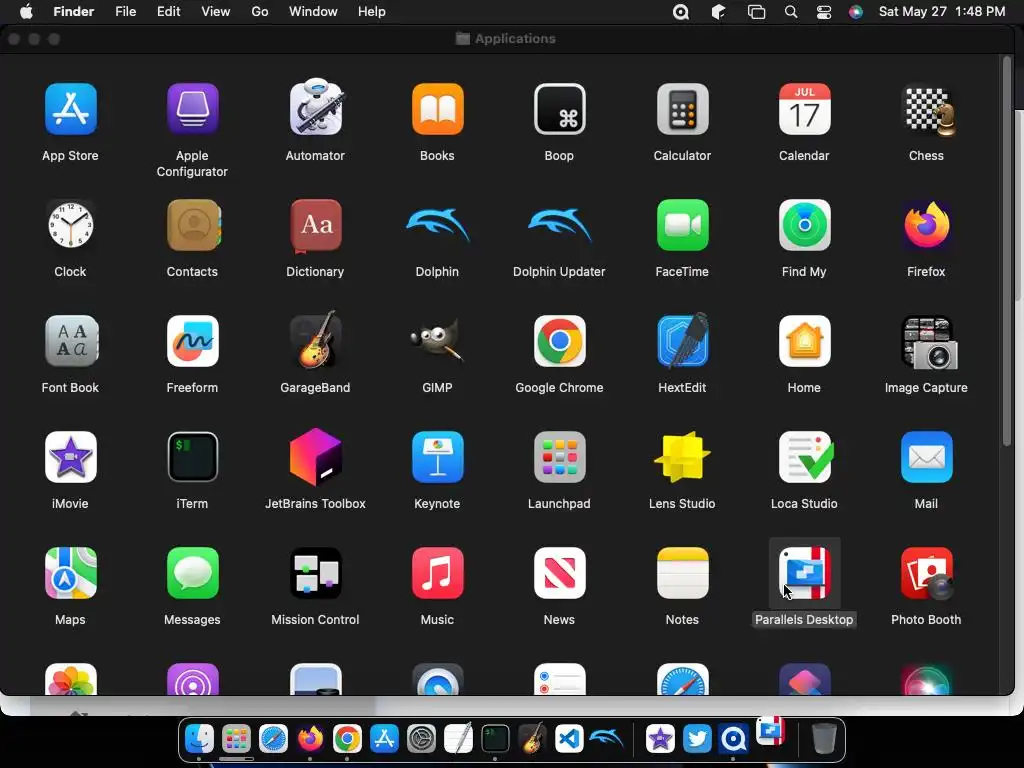
Task: Click the Find My app icon
Action: coord(805,225)
